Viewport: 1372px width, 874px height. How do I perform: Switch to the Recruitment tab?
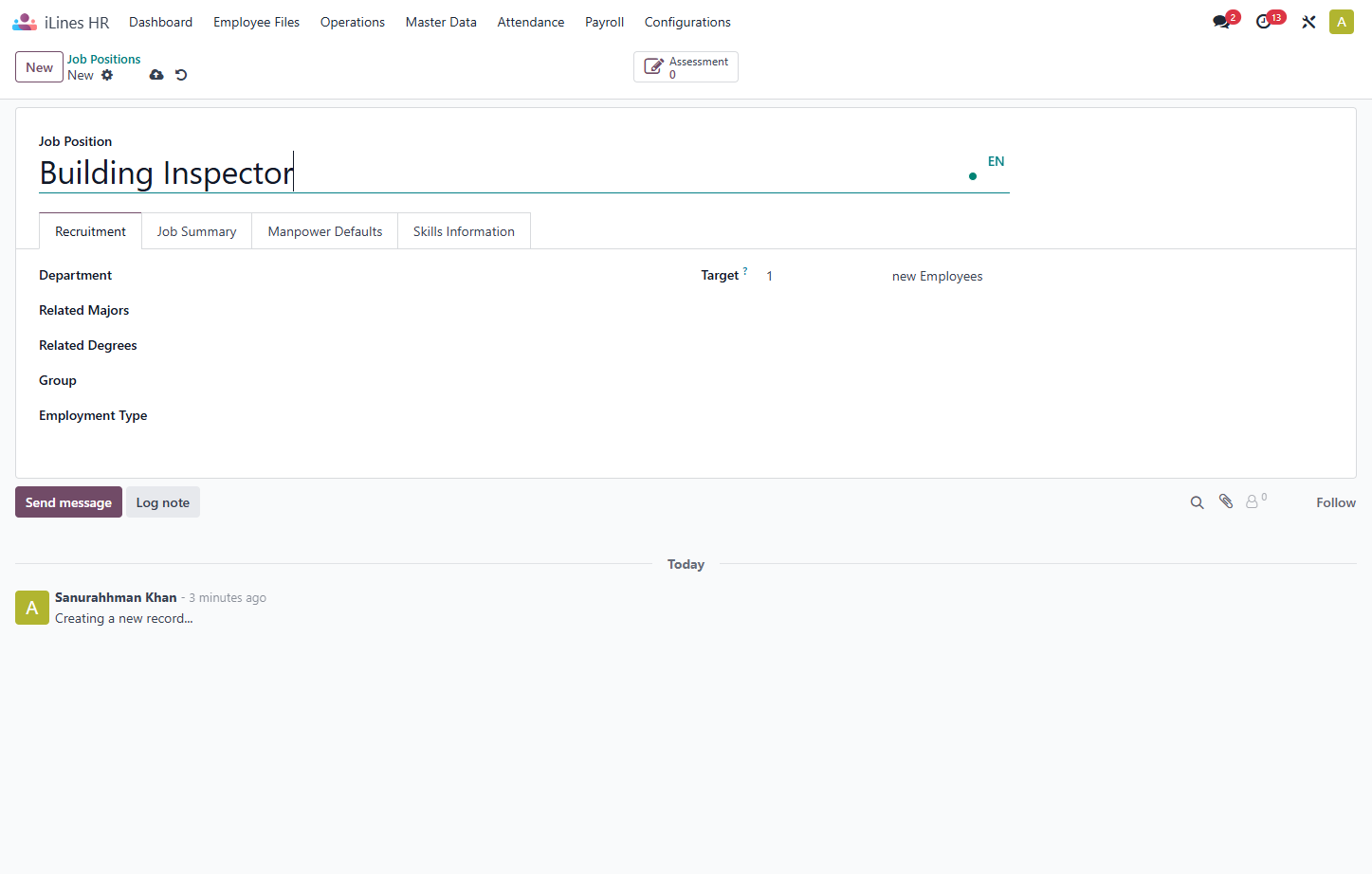[90, 231]
